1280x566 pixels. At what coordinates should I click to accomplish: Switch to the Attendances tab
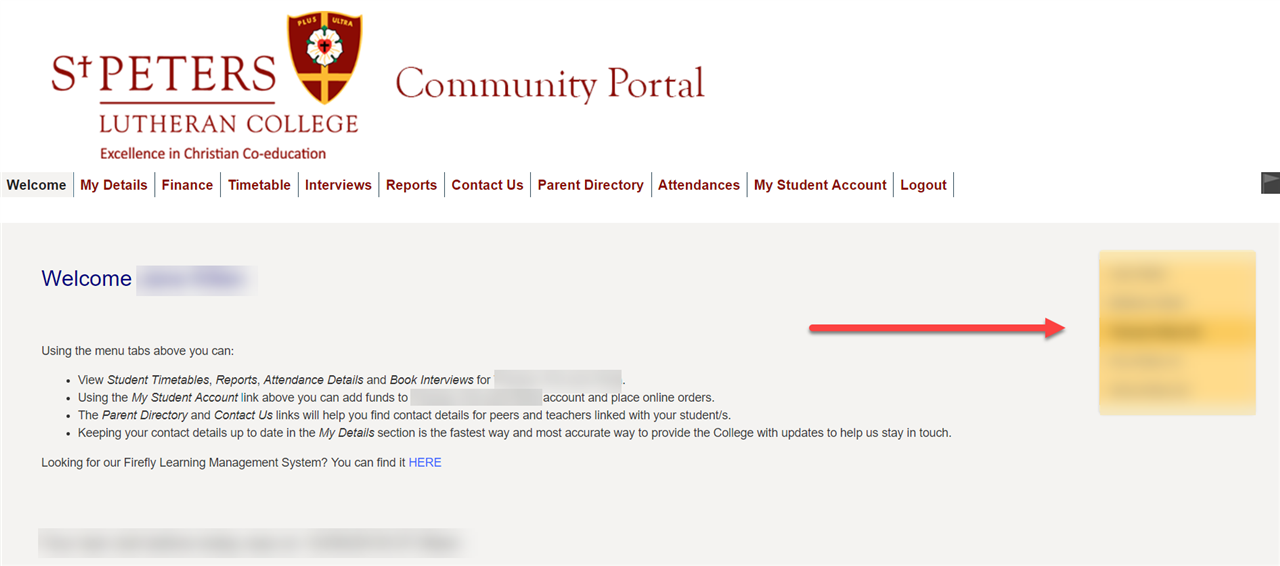(699, 185)
